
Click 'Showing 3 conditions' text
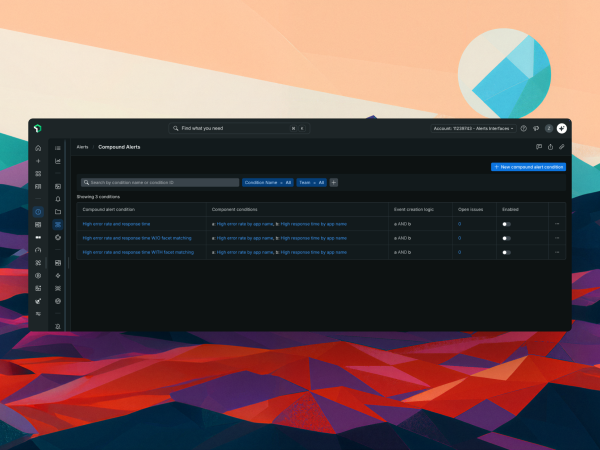click(98, 197)
